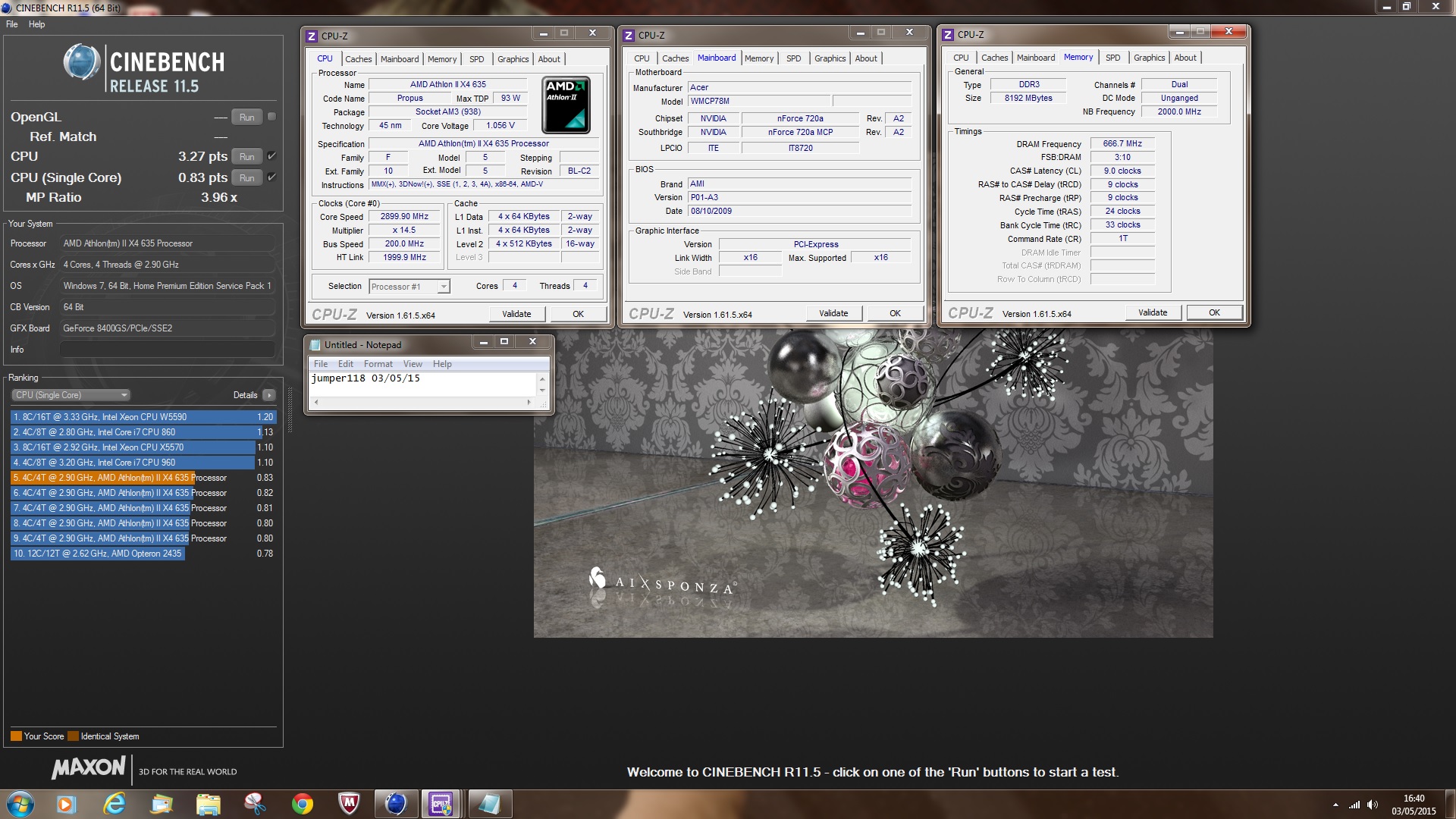The width and height of the screenshot is (1456, 819).
Task: Click Core Speed value 2899.90 MHz
Action: click(404, 217)
